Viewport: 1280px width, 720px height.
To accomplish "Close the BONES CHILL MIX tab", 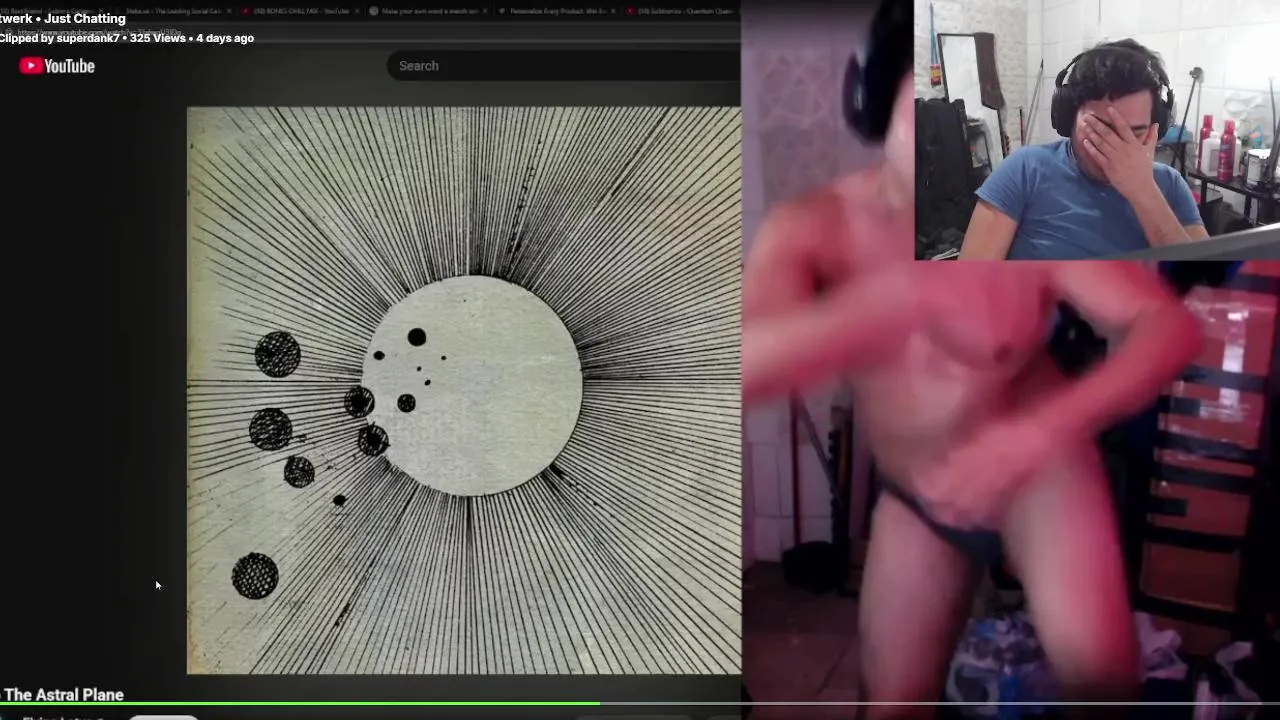I will pos(357,11).
